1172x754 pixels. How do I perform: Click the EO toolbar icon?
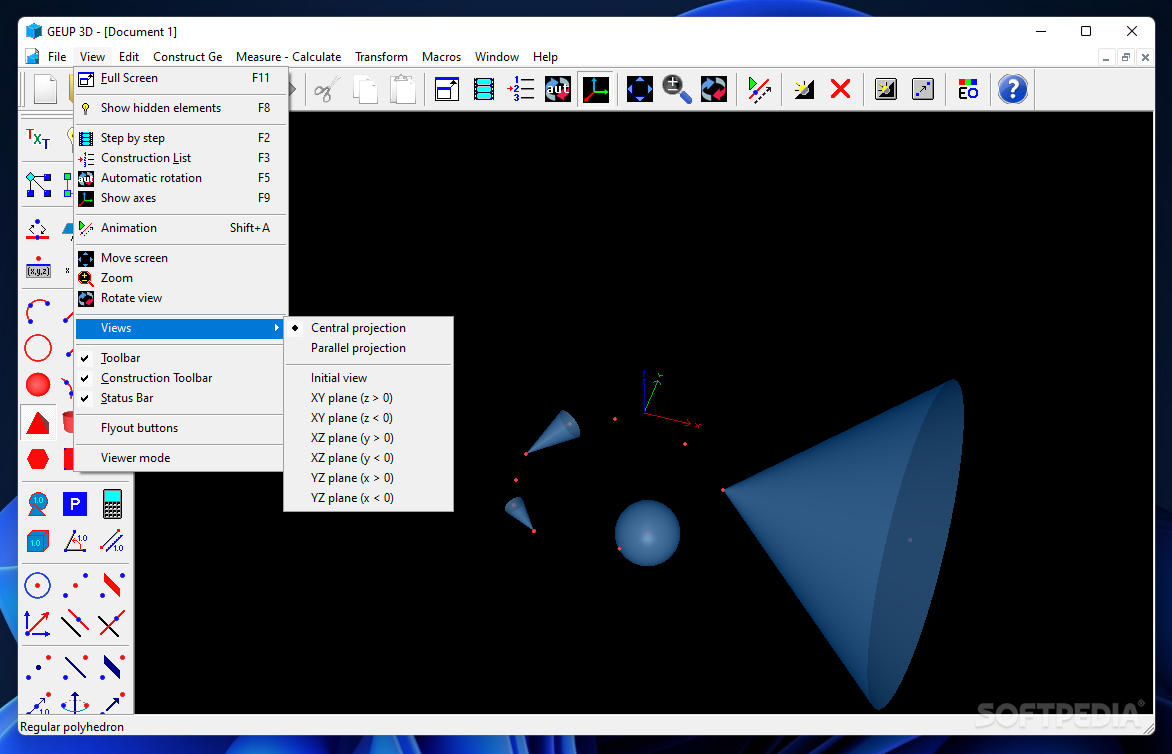point(968,90)
